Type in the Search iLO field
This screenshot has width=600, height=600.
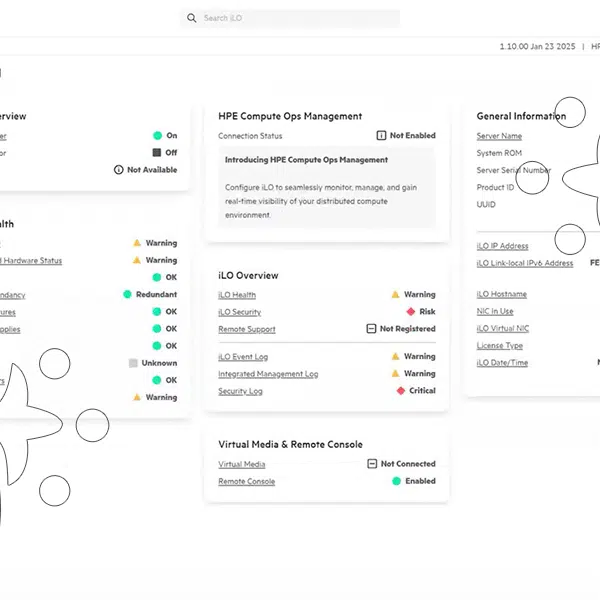295,18
